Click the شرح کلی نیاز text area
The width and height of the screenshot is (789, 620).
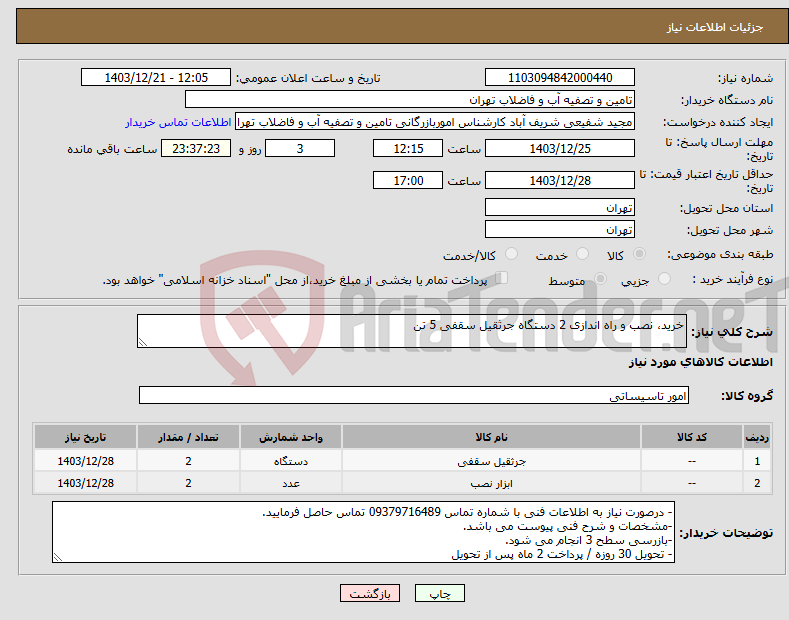coord(412,331)
